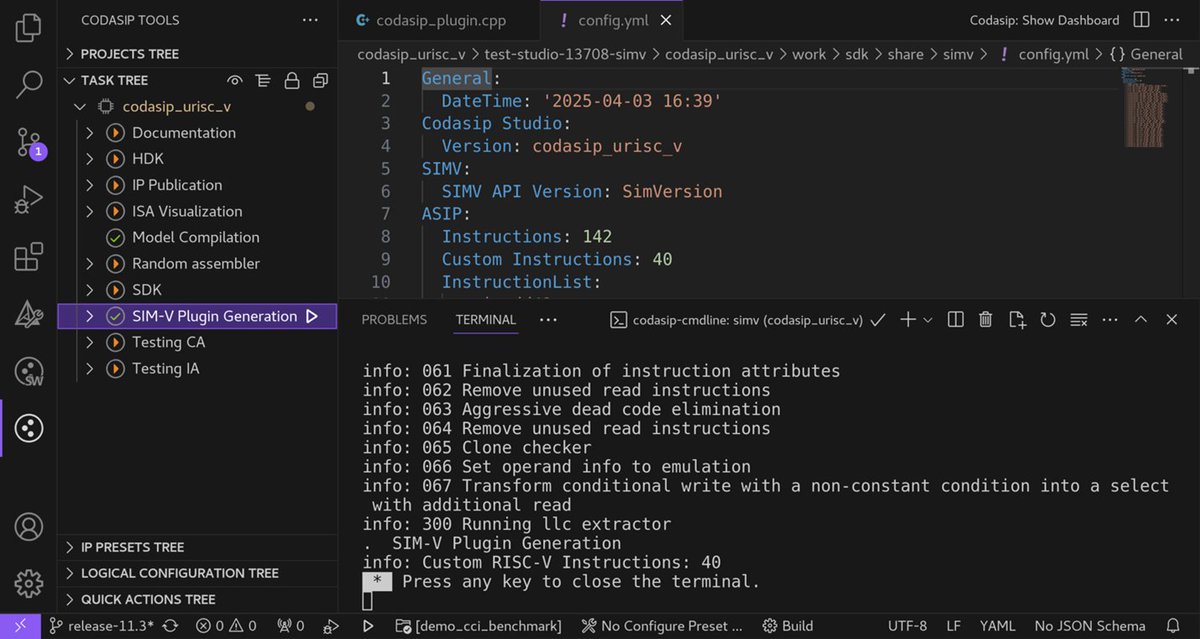Switch to the PROBLEMS panel tab

[394, 320]
